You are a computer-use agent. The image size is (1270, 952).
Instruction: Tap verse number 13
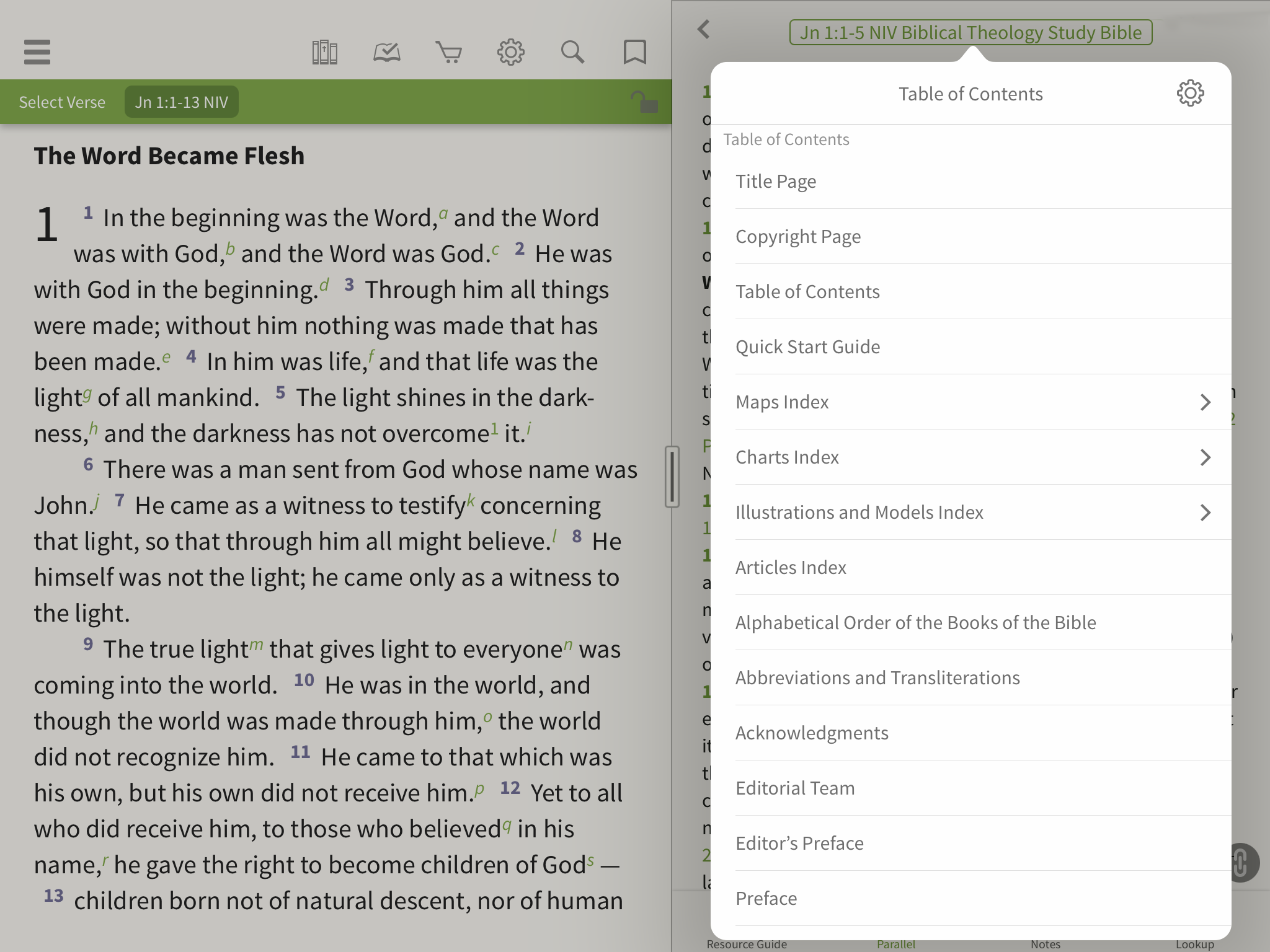coord(54,896)
